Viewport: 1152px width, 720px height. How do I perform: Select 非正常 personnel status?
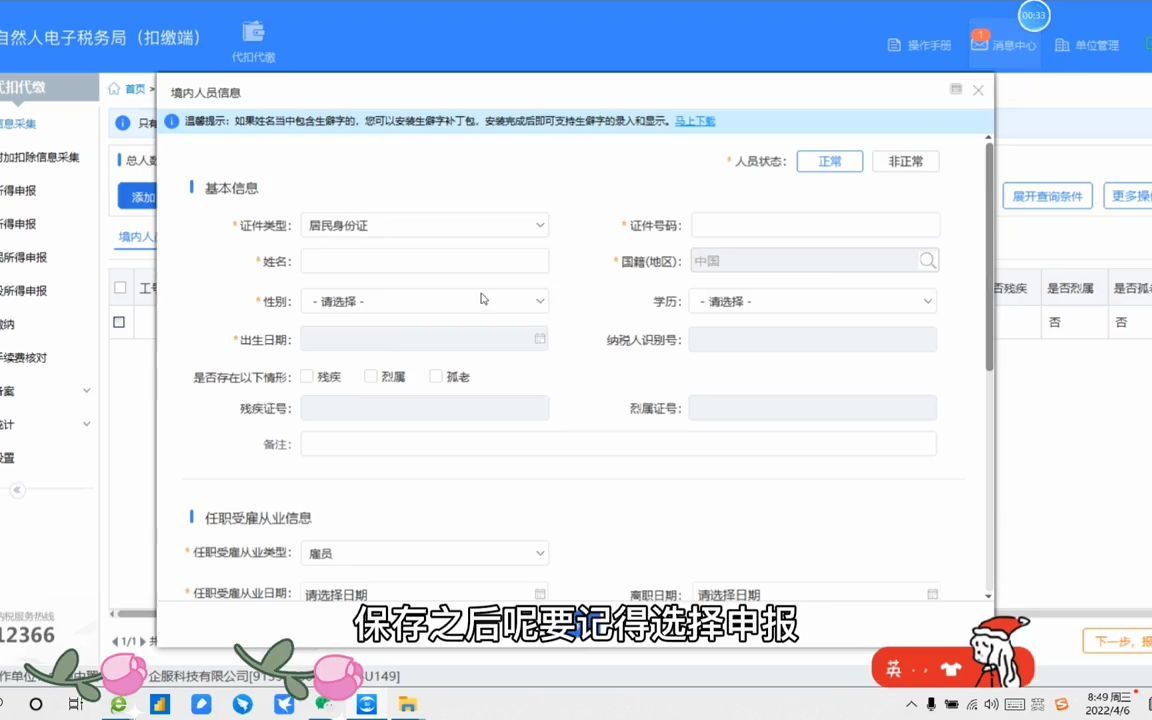904,161
